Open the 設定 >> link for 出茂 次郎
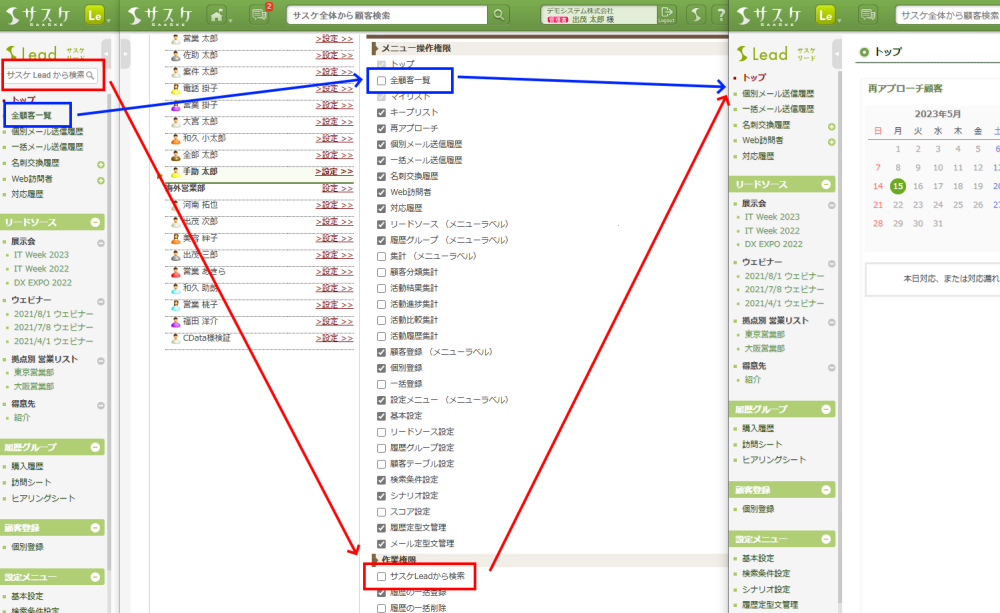Image resolution: width=1000 pixels, height=613 pixels. click(334, 221)
